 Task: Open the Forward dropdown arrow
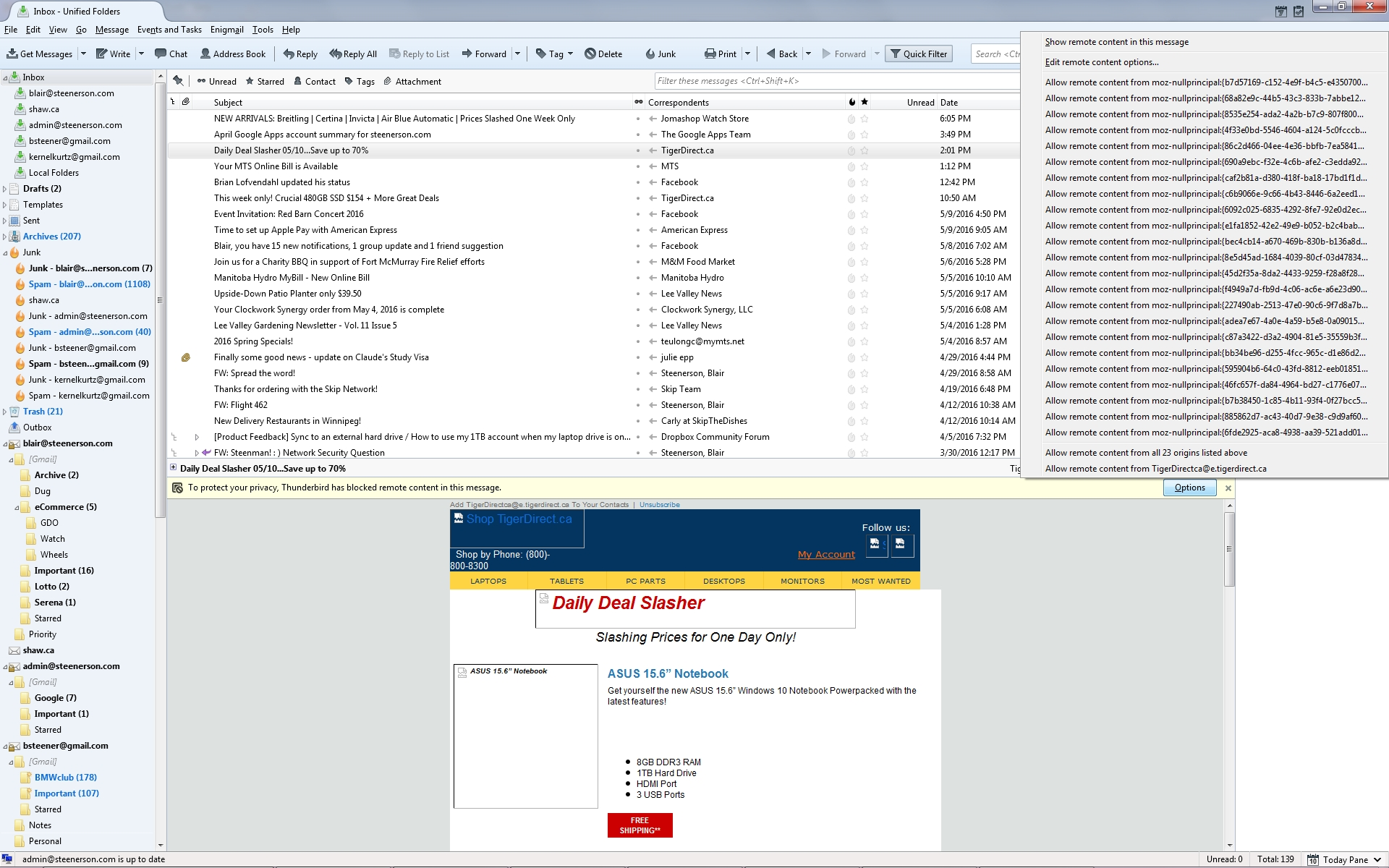(x=517, y=54)
